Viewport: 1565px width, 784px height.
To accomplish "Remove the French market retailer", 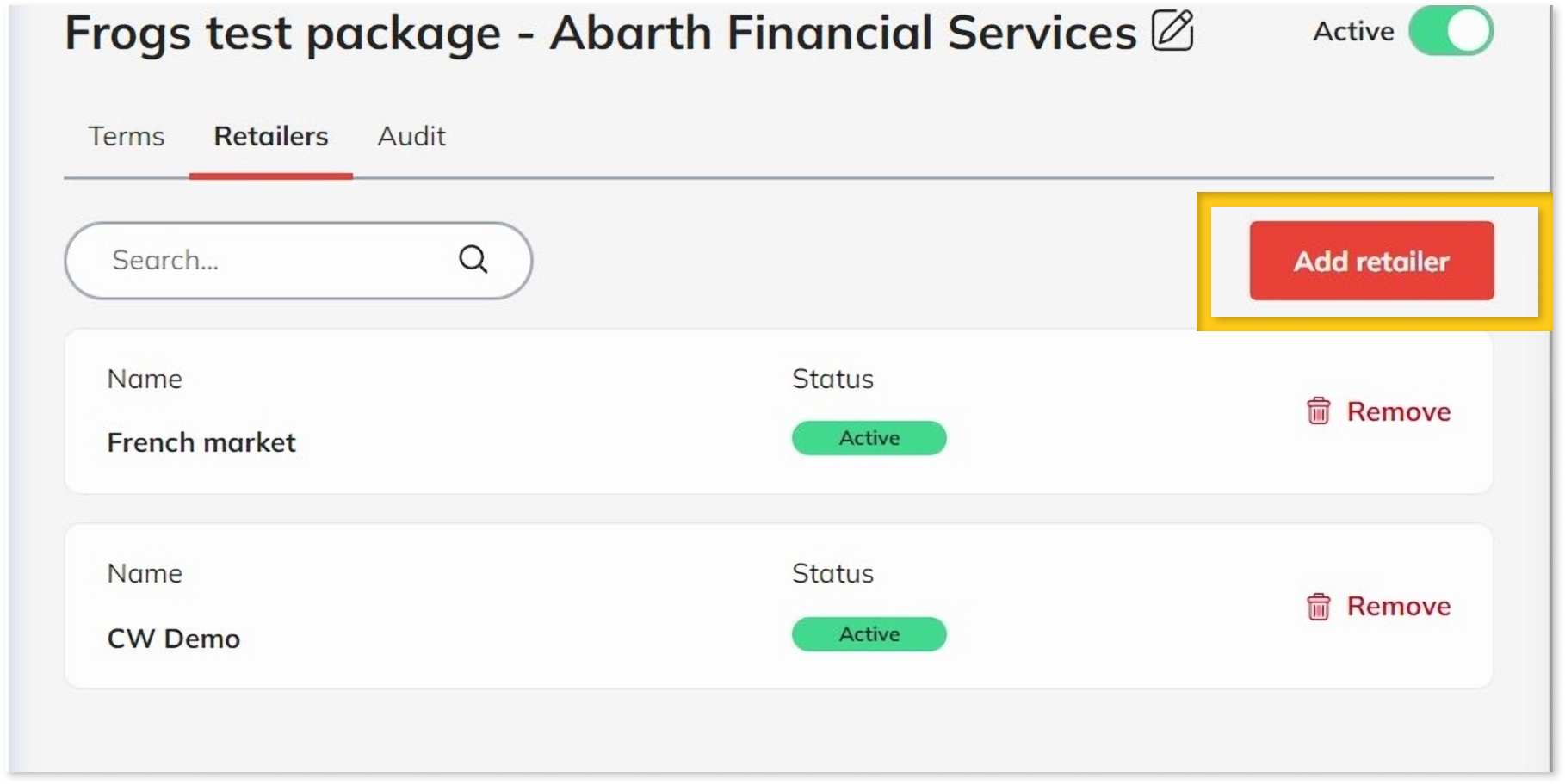I will click(1379, 411).
